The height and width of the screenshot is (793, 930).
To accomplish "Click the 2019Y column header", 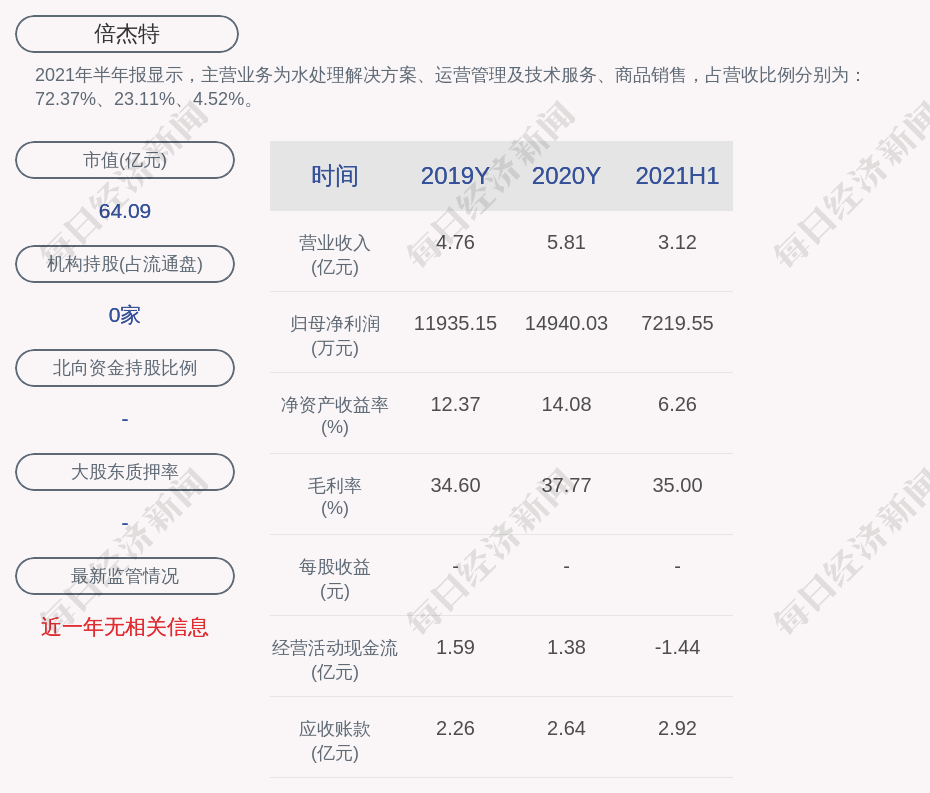I will click(455, 176).
